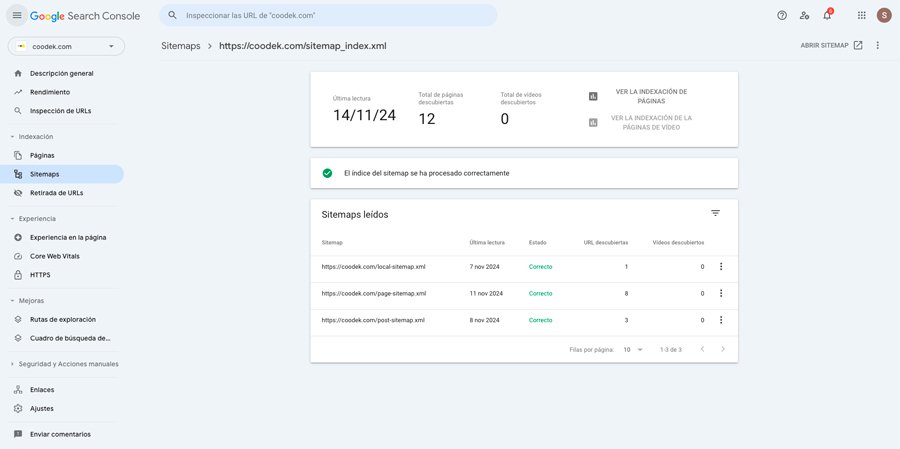Open Descripción general
This screenshot has height=449, width=900.
[62, 73]
